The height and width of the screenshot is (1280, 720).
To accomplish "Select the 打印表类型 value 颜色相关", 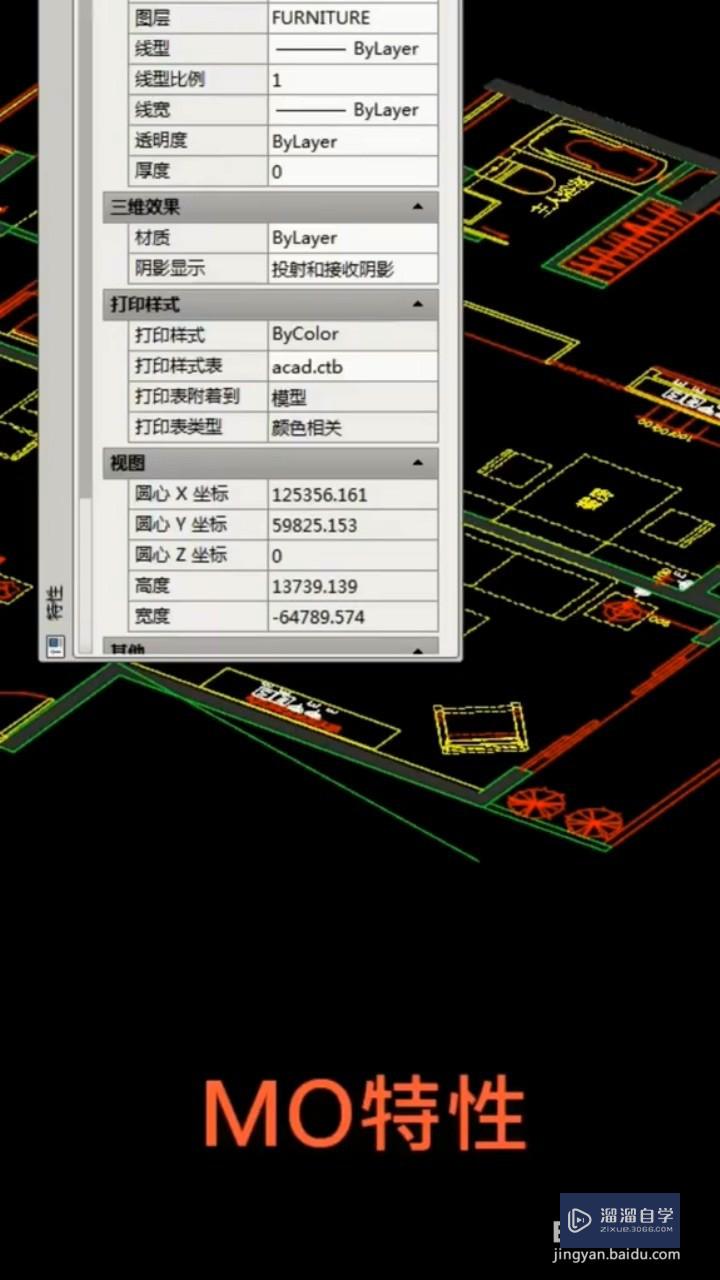I will point(353,427).
